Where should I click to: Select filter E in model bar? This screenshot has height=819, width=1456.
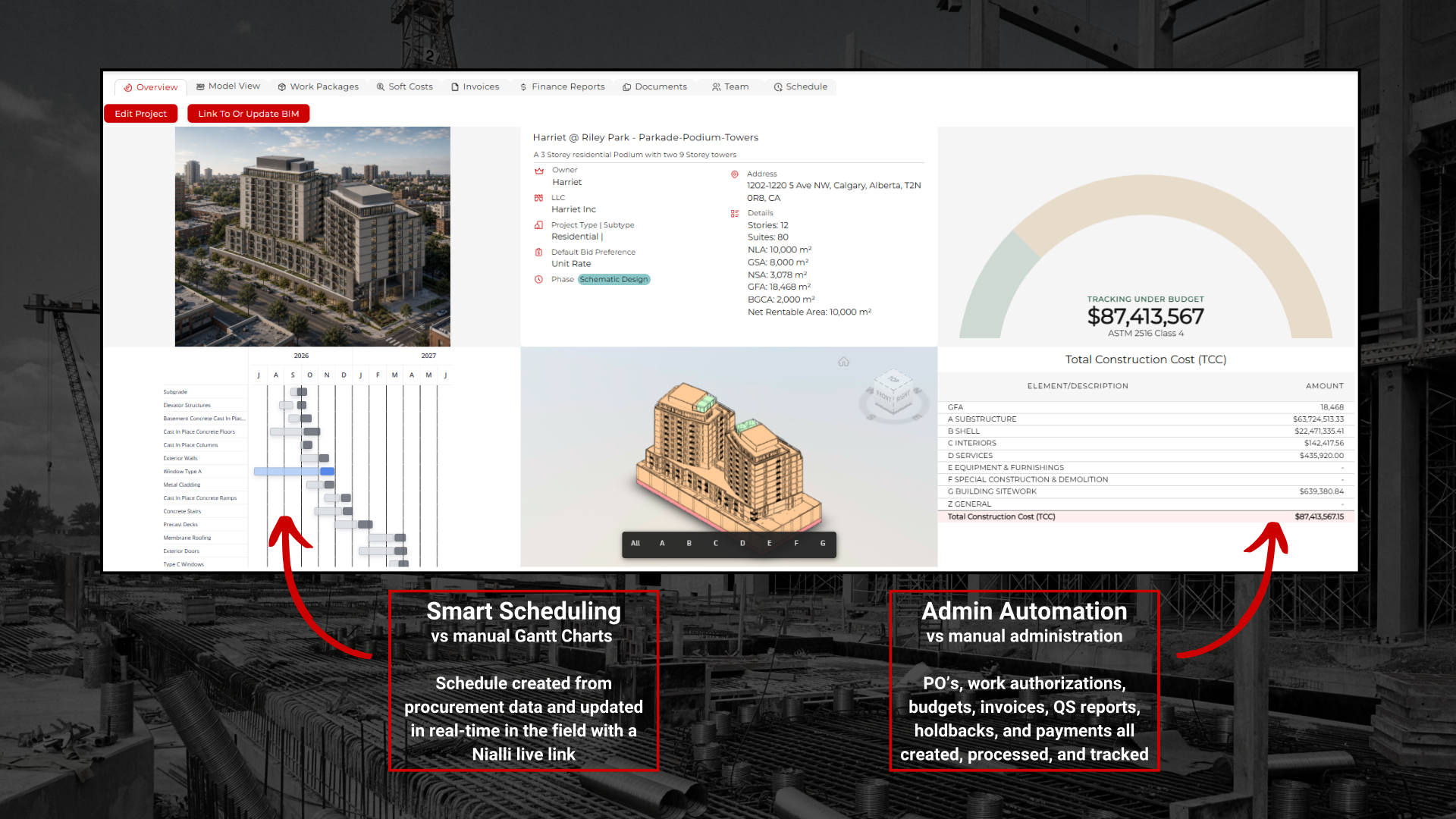(x=769, y=544)
